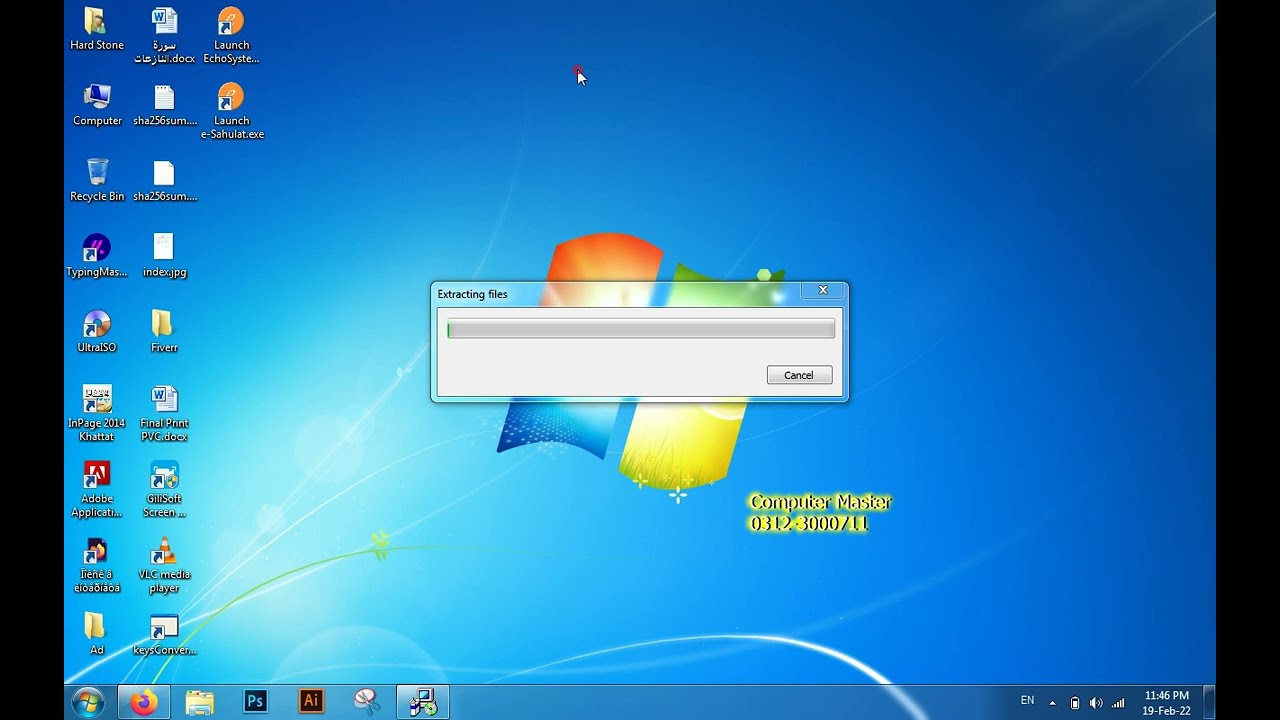Viewport: 1280px width, 720px height.
Task: Open the battery status tray icon
Action: pyautogui.click(x=1075, y=703)
